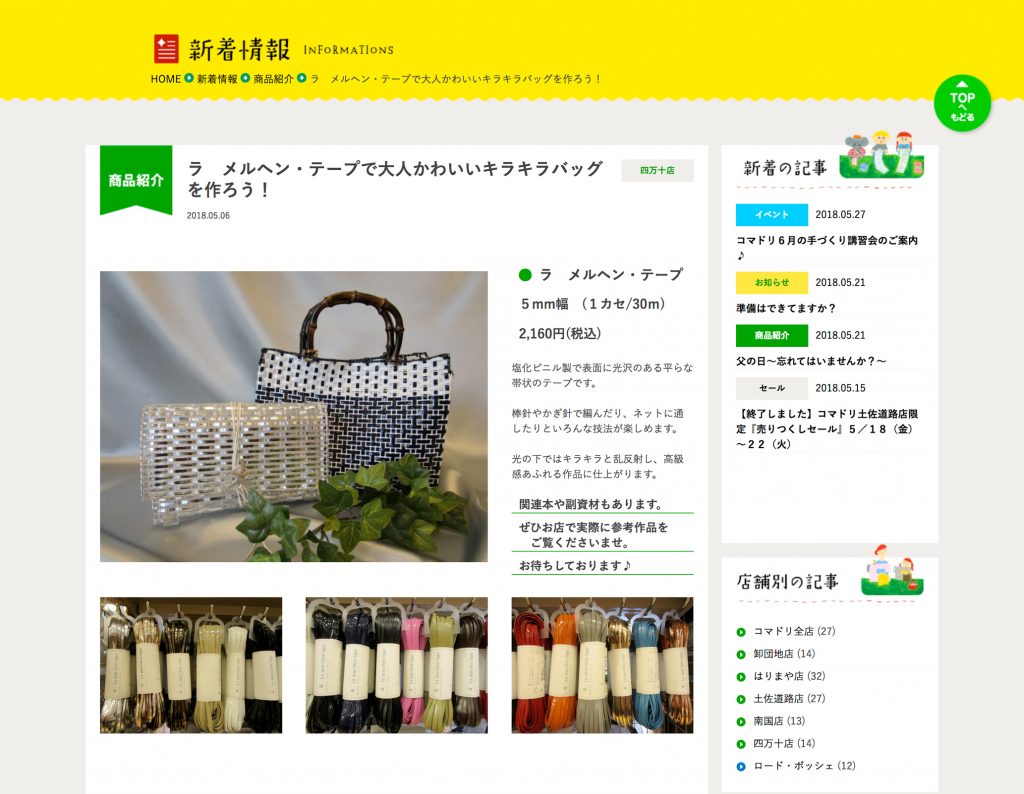1024x794 pixels.
Task: Click the green bullet beside コマドリ全店
Action: (x=741, y=632)
